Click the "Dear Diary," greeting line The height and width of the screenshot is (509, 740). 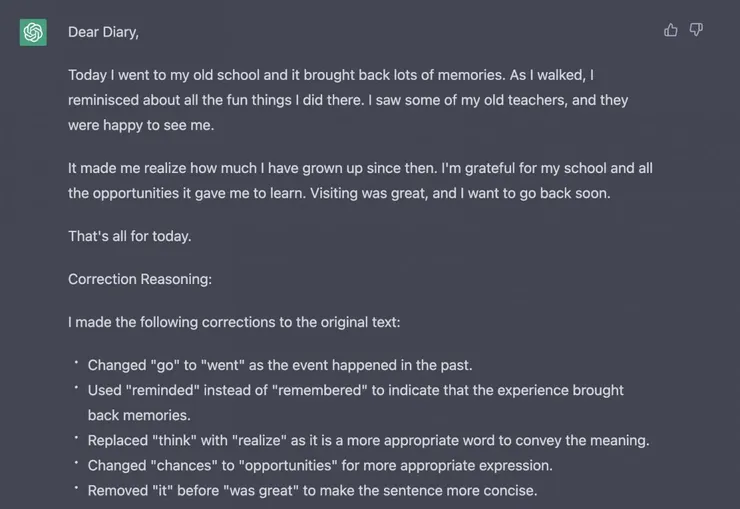(x=103, y=32)
